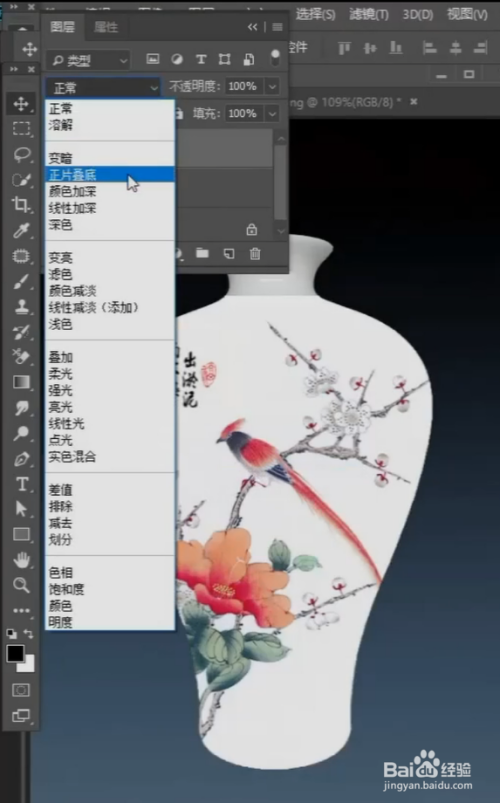Open the 滤镜(T) menu

click(x=368, y=14)
